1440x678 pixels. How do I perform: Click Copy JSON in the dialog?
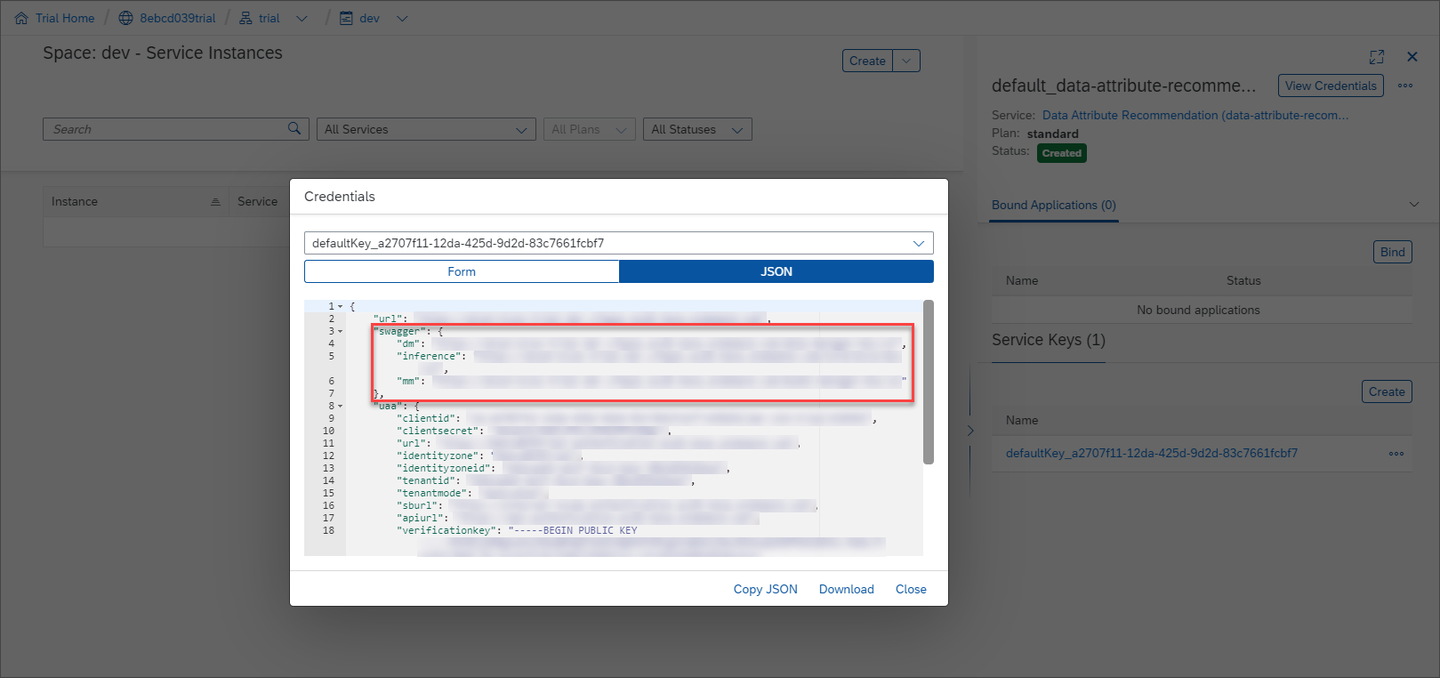coord(765,589)
